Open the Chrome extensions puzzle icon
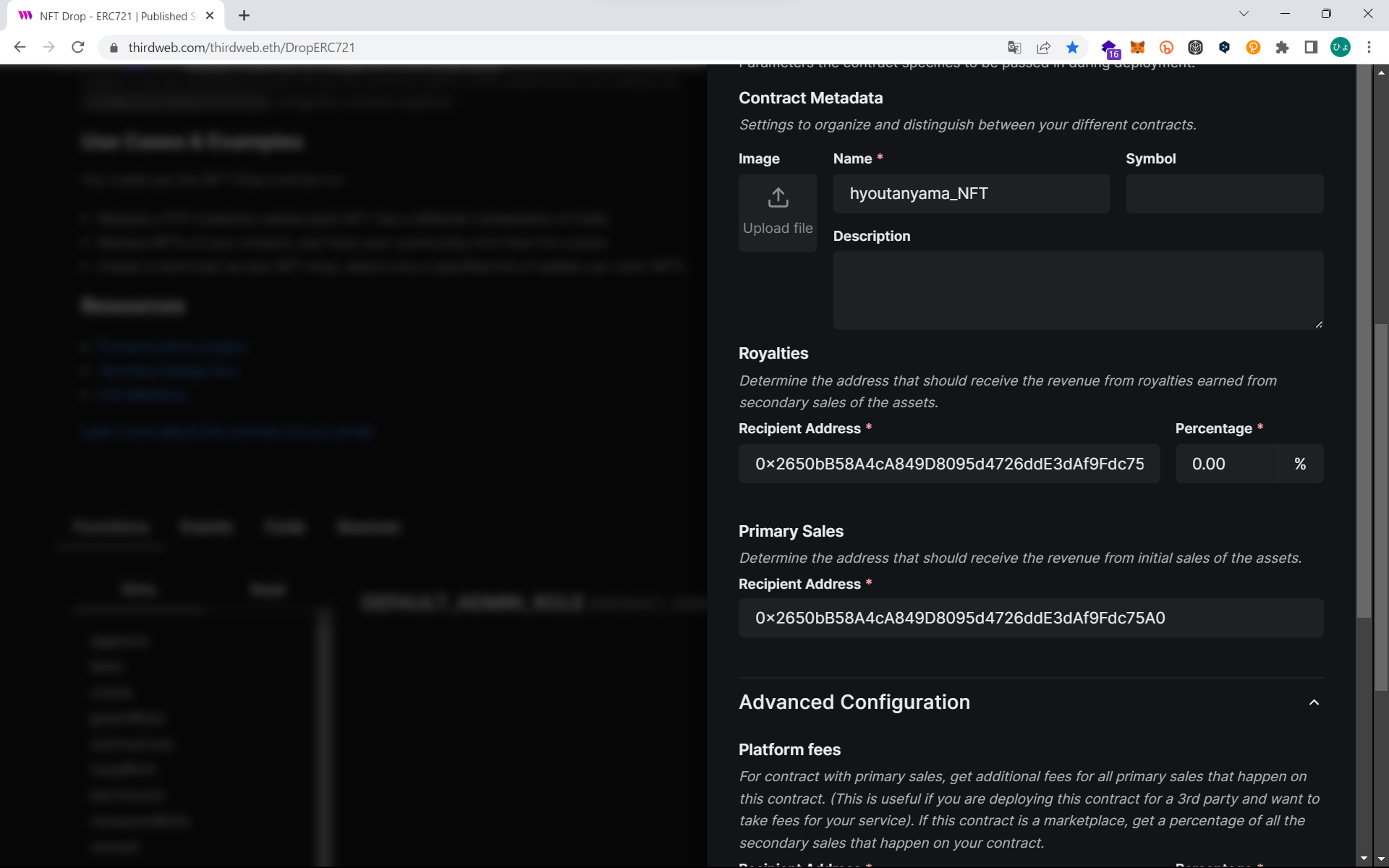The image size is (1389, 868). (x=1282, y=48)
